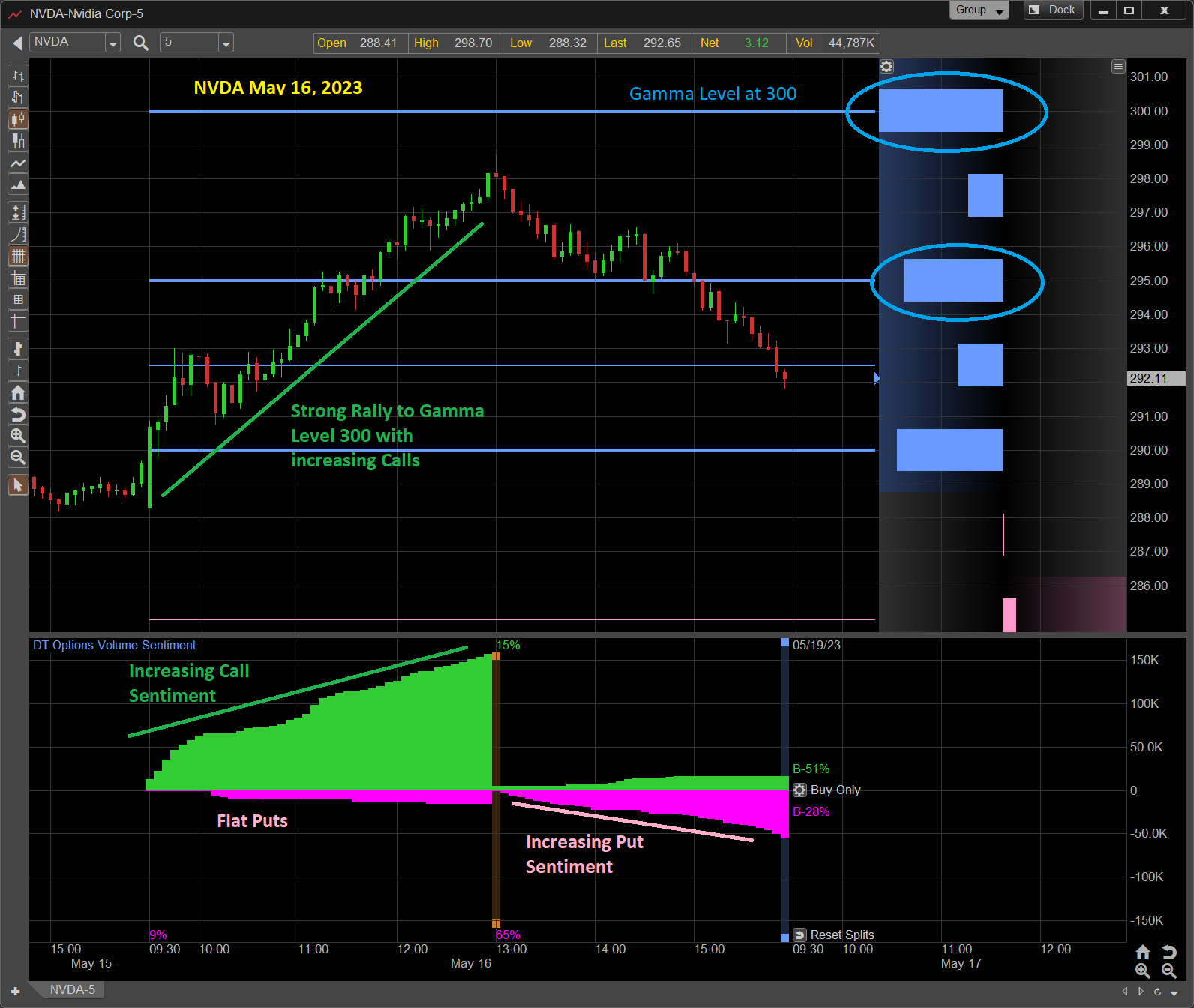Click the next page triangle in status bar
The height and width of the screenshot is (1008, 1194).
click(1141, 991)
